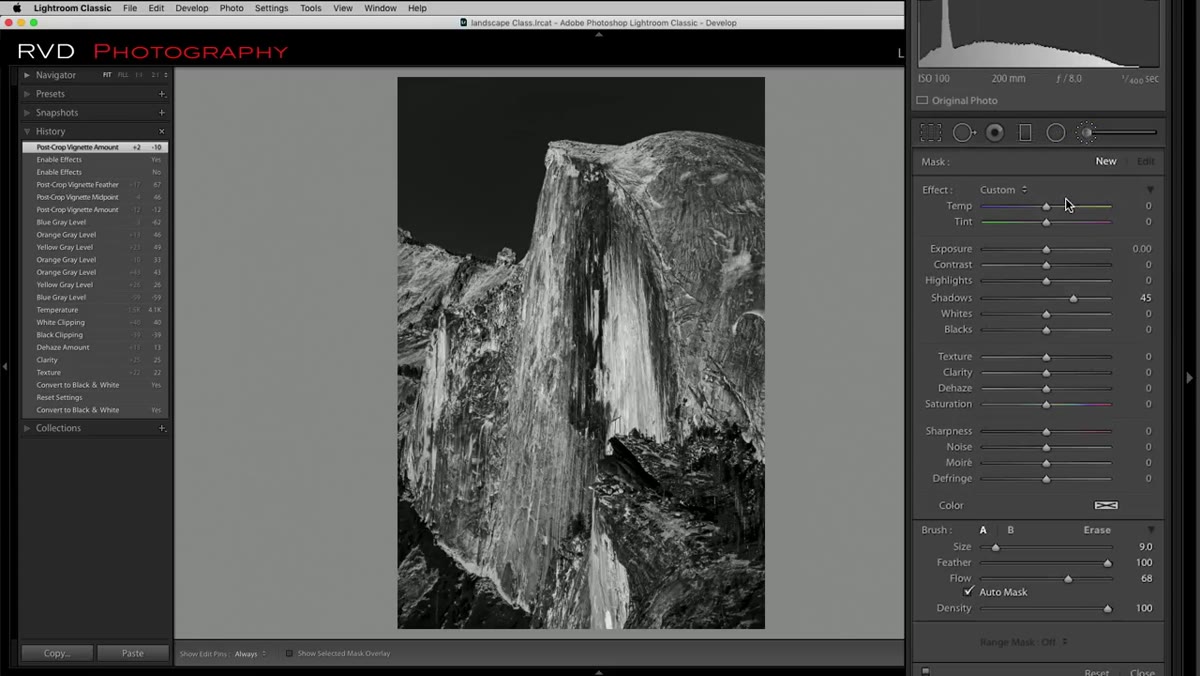This screenshot has height=676, width=1200.
Task: Click New mask button
Action: [1105, 161]
